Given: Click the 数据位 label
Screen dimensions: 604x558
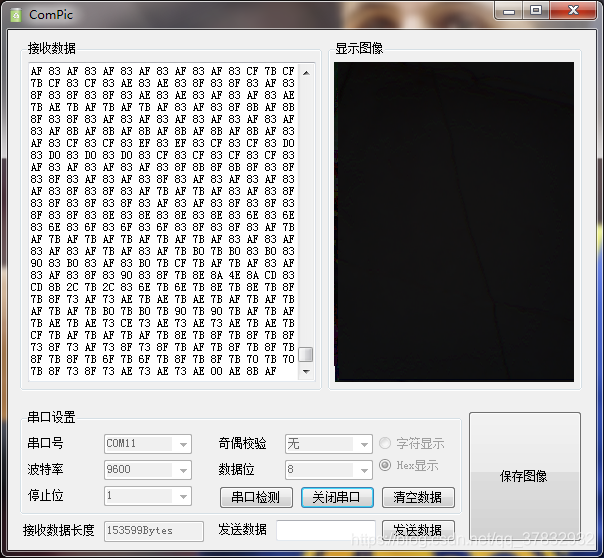Looking at the screenshot, I should pos(236,469).
